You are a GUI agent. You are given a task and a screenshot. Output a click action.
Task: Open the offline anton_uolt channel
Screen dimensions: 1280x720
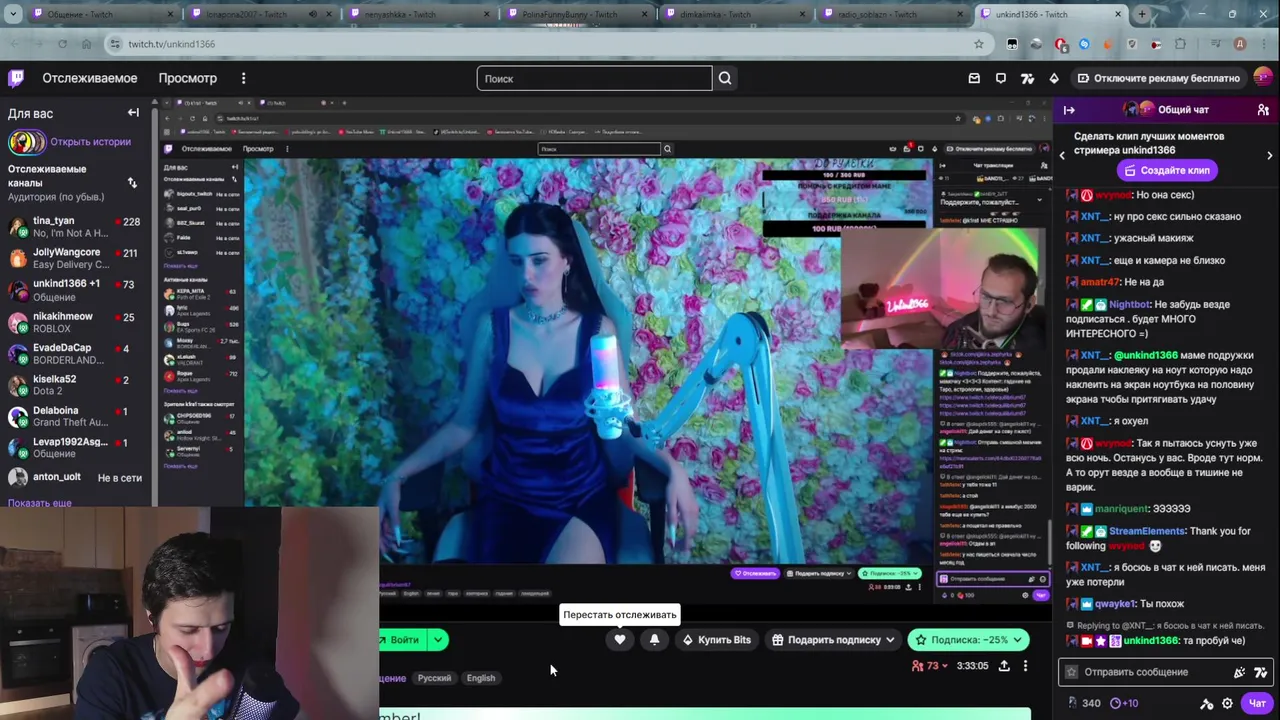click(x=75, y=478)
